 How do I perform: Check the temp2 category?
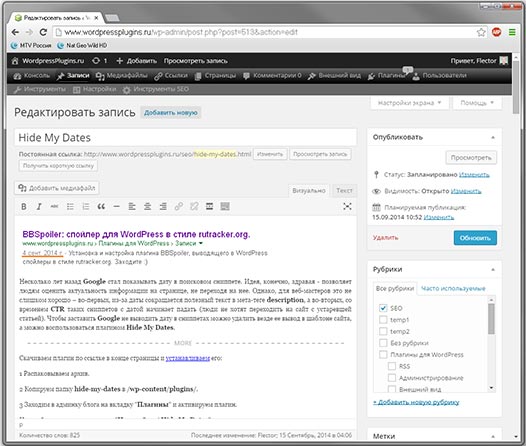tap(383, 331)
